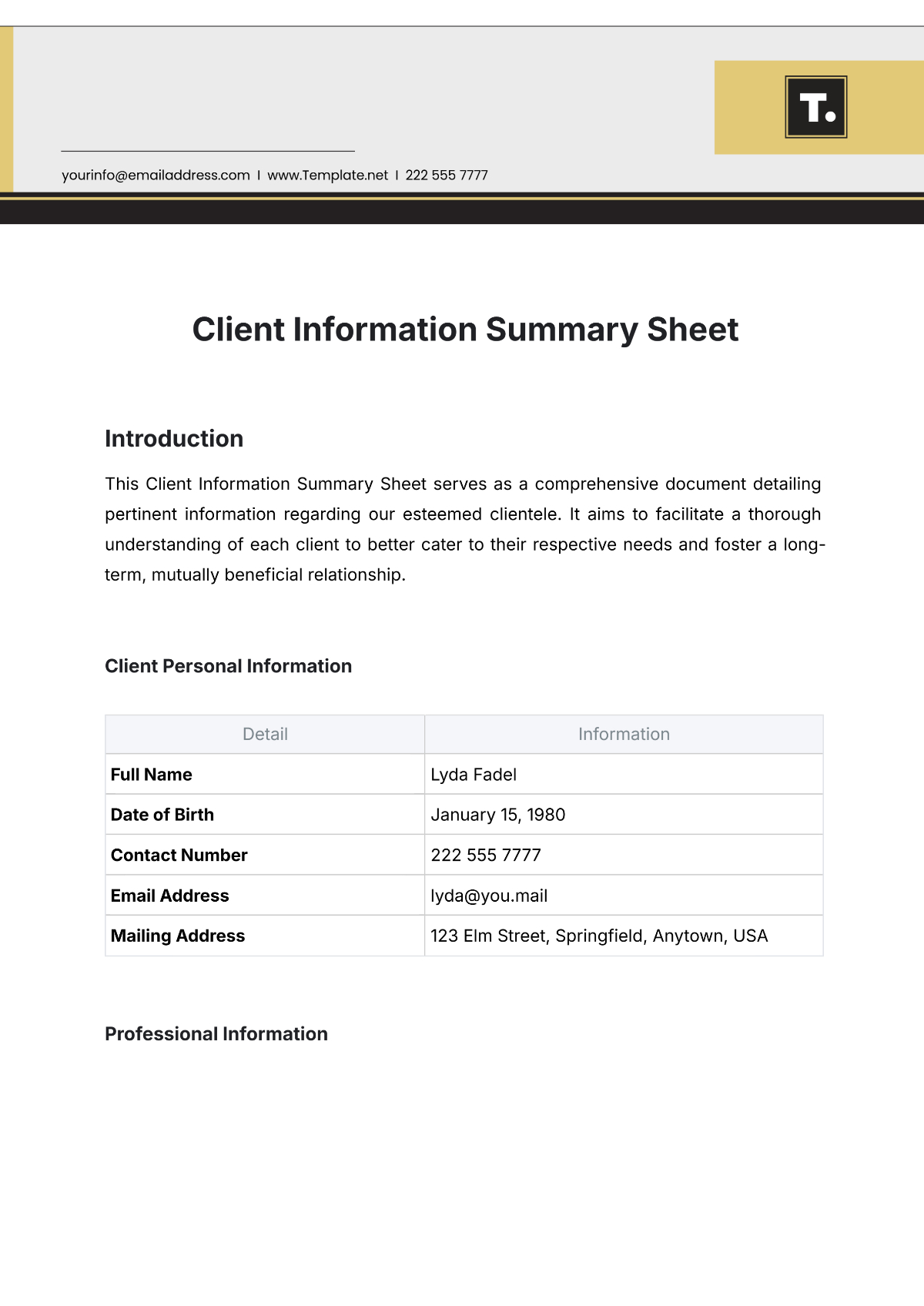
Task: Click the January 15, 1980 value
Action: 497,815
